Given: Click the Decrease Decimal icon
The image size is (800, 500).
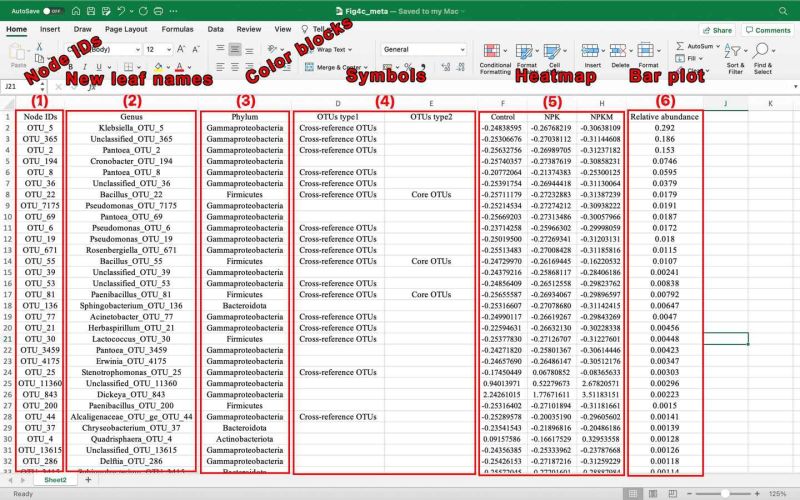Looking at the screenshot, I should point(461,67).
